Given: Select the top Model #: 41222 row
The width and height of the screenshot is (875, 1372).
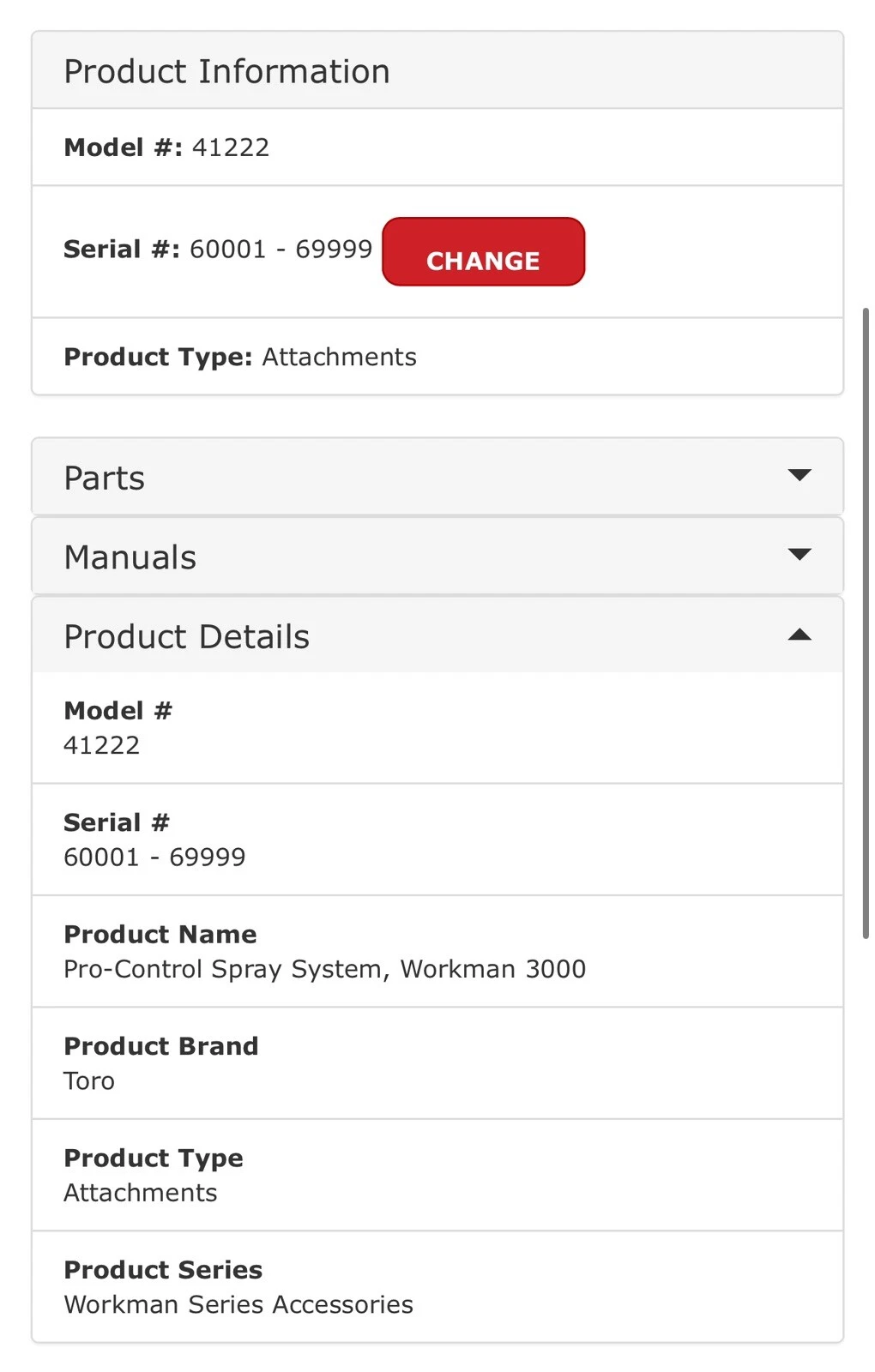Looking at the screenshot, I should (x=166, y=147).
